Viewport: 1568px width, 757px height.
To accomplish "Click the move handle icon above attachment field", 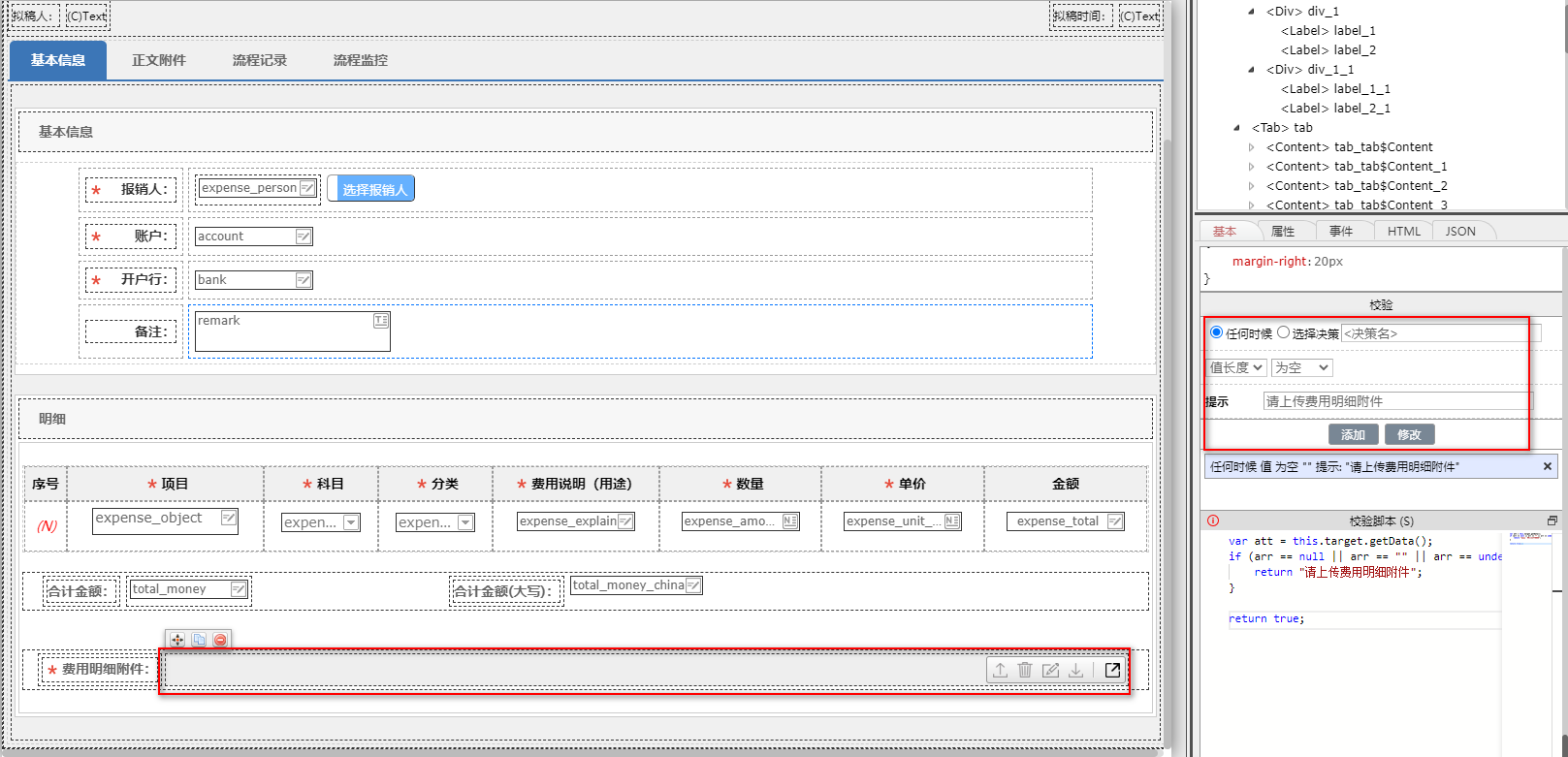I will click(176, 640).
